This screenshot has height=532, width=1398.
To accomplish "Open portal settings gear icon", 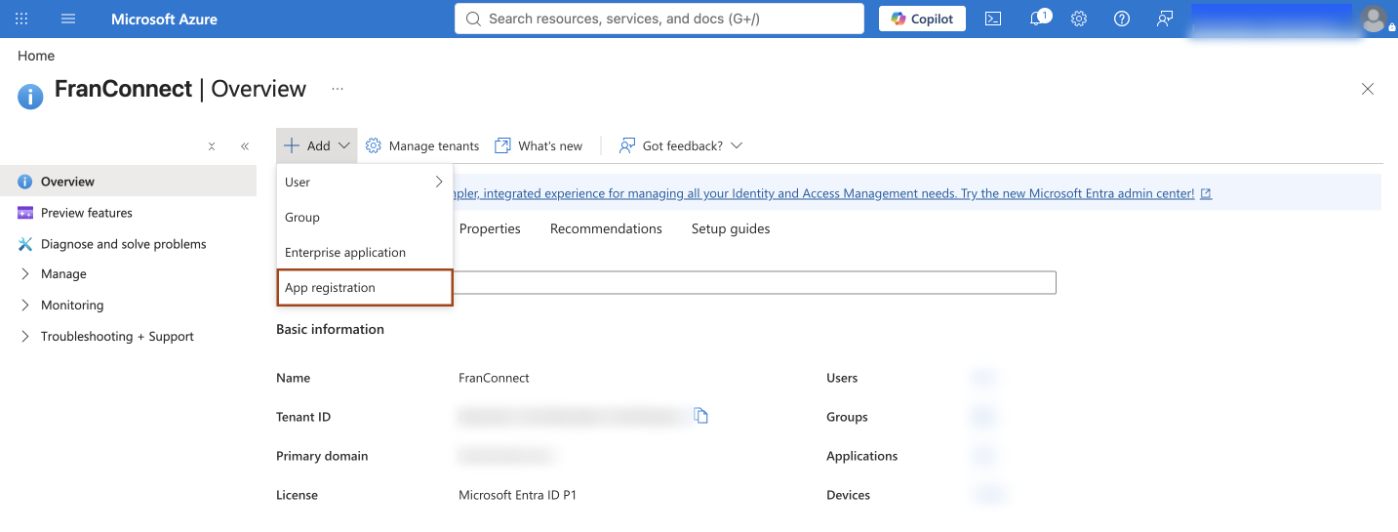I will coord(1079,19).
